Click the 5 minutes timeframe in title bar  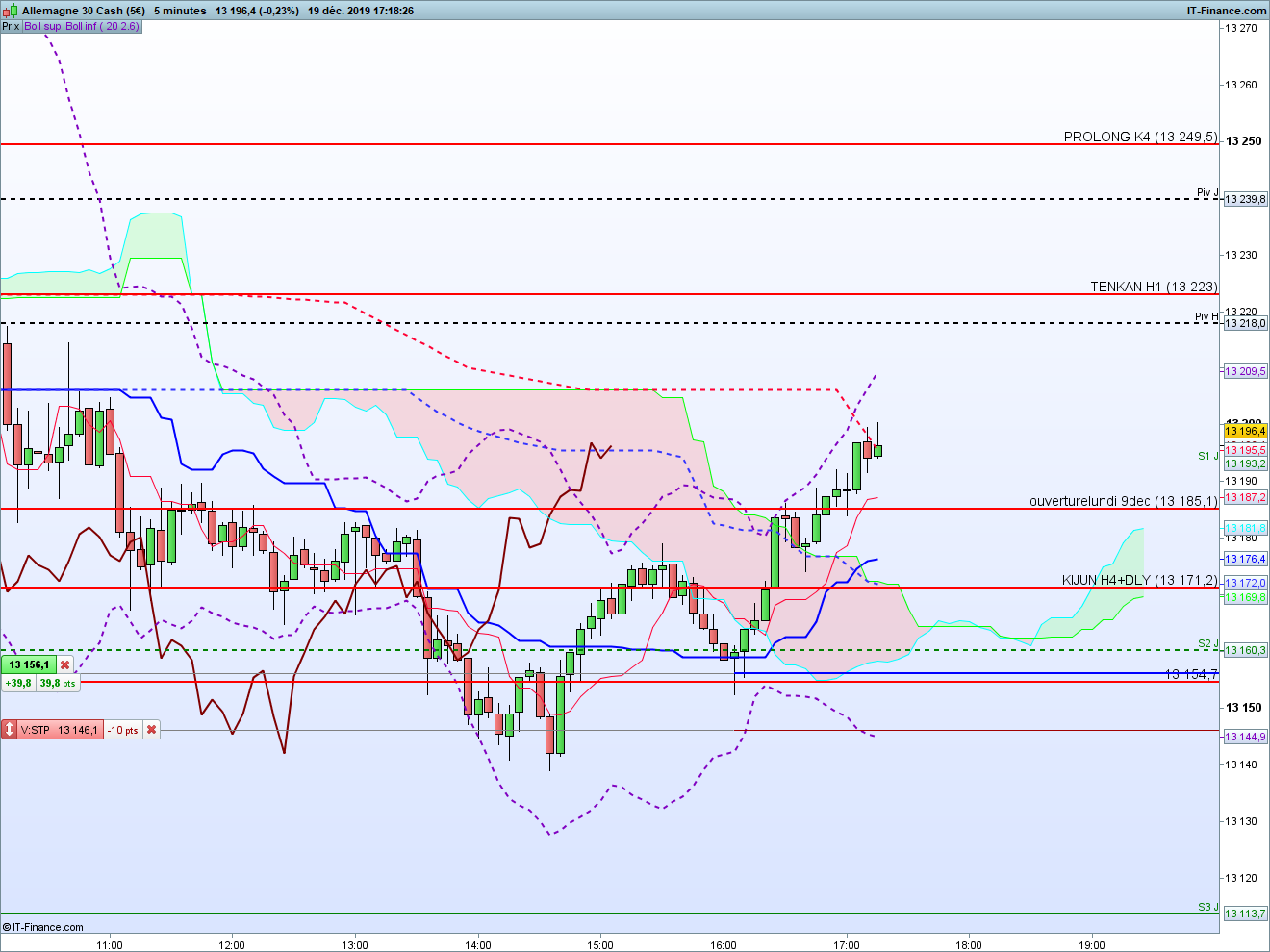point(180,11)
